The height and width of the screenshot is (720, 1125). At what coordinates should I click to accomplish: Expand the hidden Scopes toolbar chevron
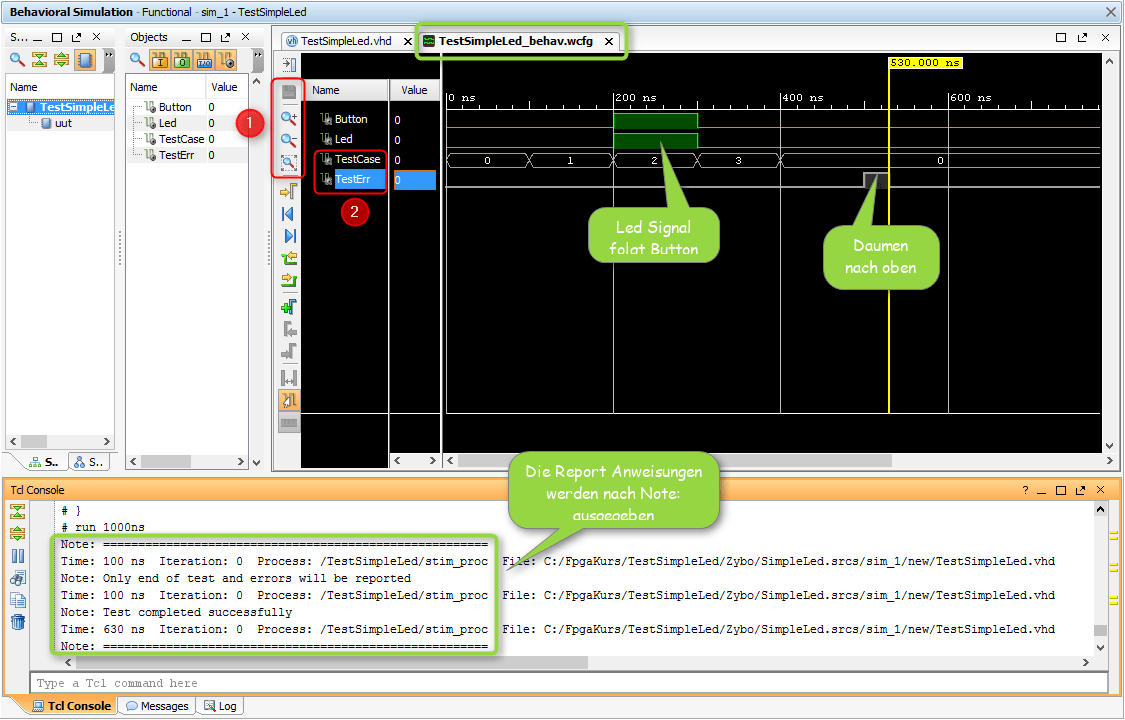tap(109, 56)
